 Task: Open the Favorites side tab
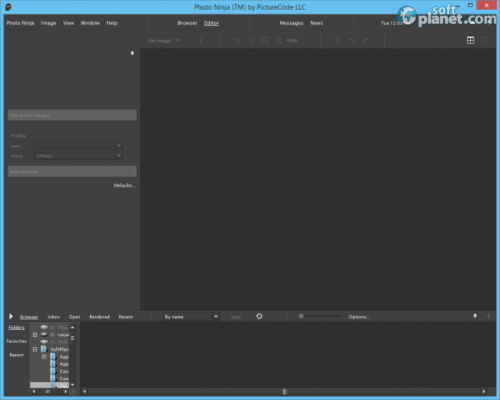[16, 341]
